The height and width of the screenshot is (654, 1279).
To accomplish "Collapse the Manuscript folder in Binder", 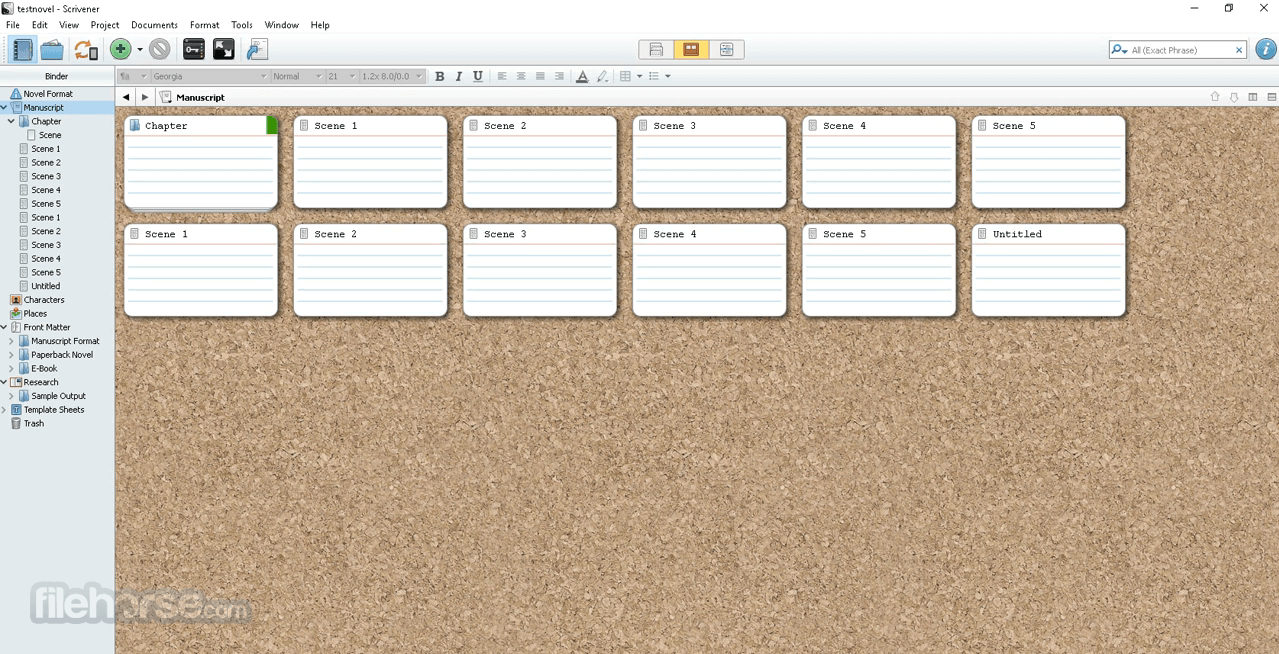I will click(x=4, y=107).
